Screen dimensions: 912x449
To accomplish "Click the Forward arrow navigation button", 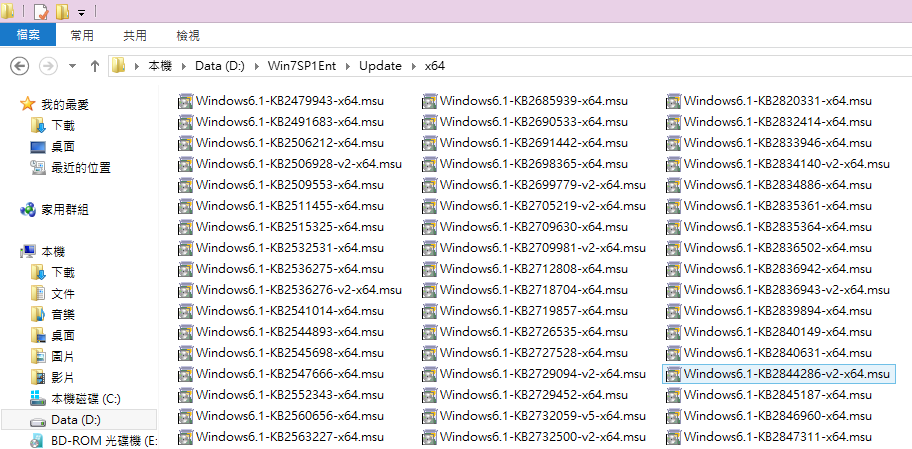I will pyautogui.click(x=48, y=66).
